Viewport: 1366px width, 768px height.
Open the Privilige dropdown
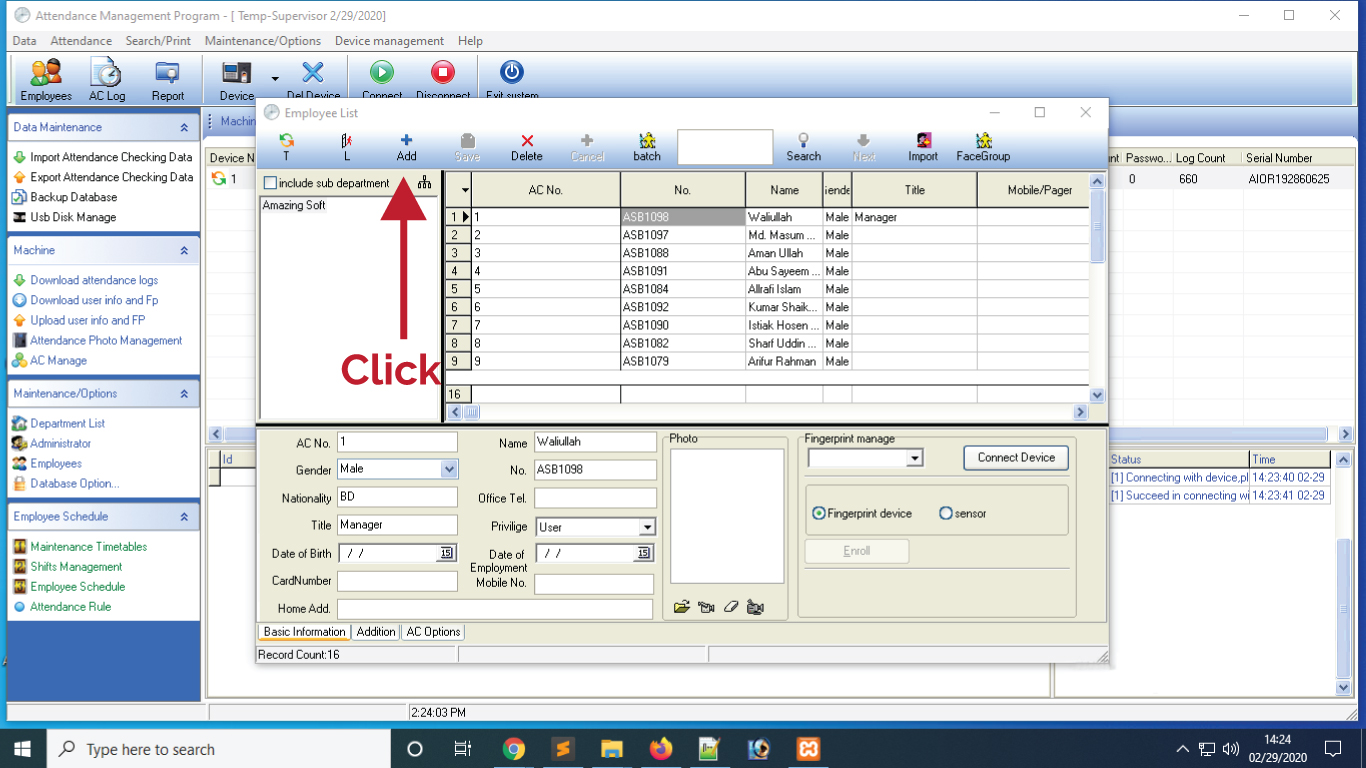click(647, 527)
